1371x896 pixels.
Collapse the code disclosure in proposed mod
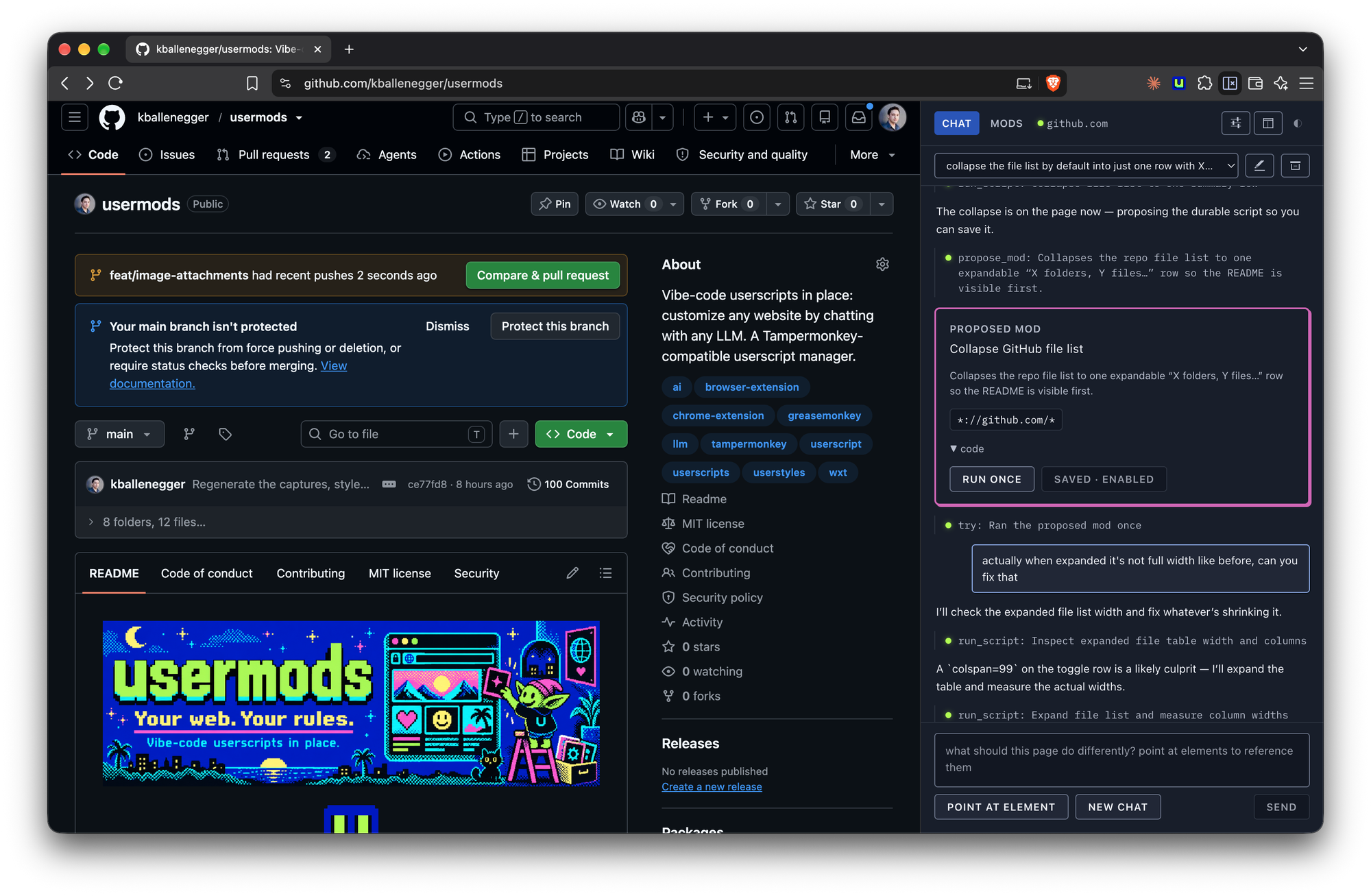967,449
